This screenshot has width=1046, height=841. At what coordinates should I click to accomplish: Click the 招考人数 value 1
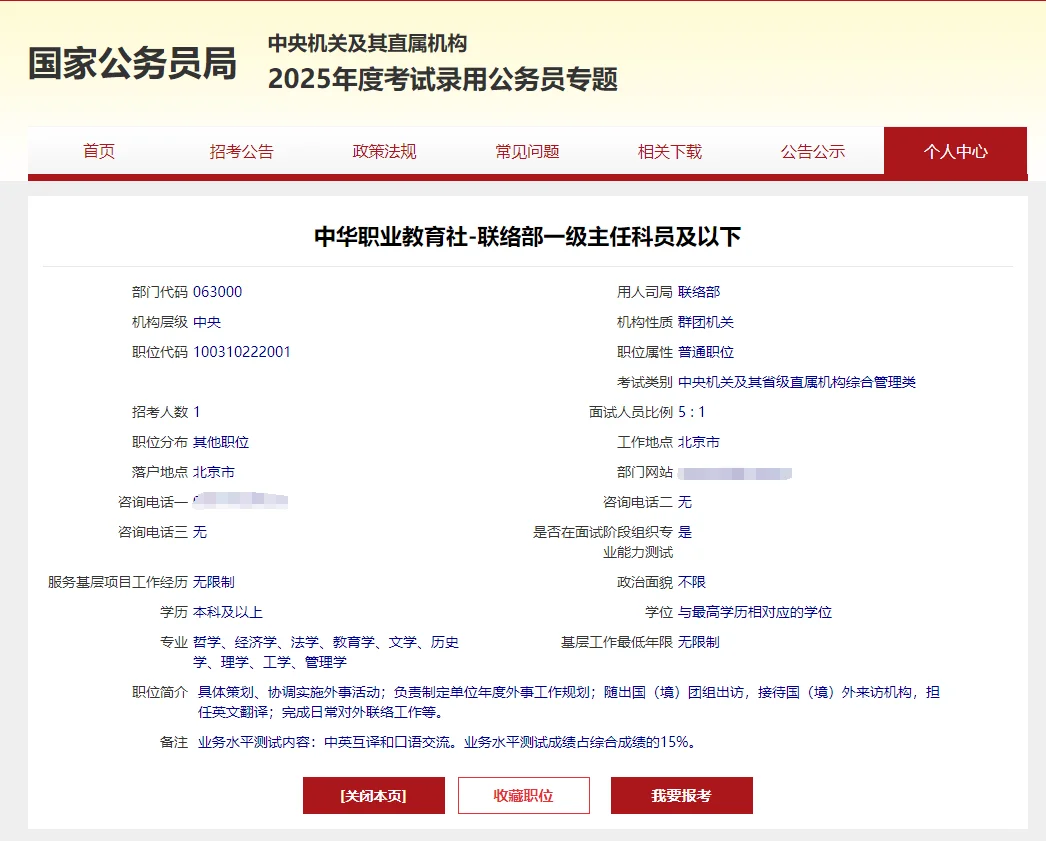pos(197,412)
